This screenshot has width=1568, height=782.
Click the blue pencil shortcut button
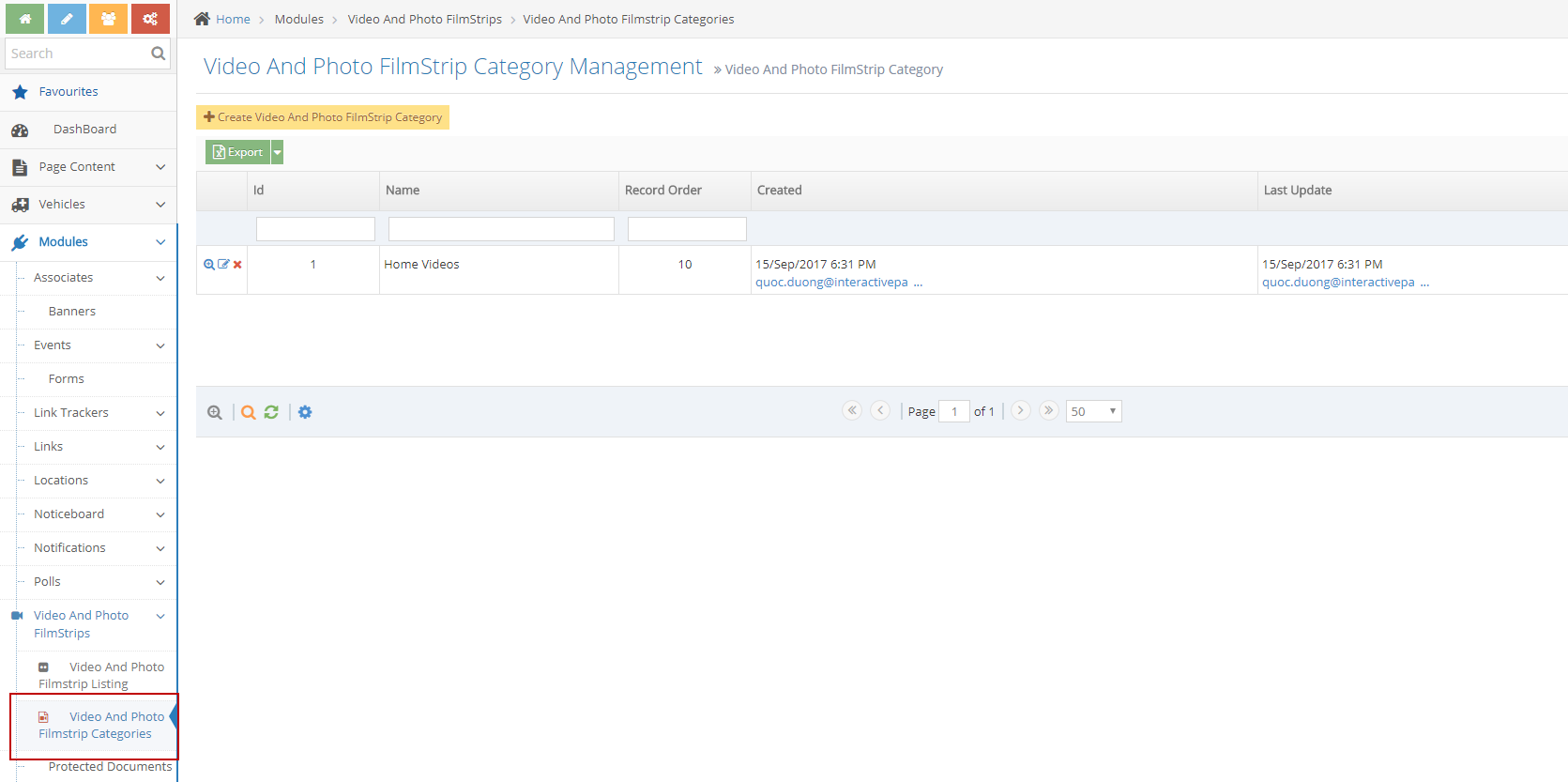67,19
